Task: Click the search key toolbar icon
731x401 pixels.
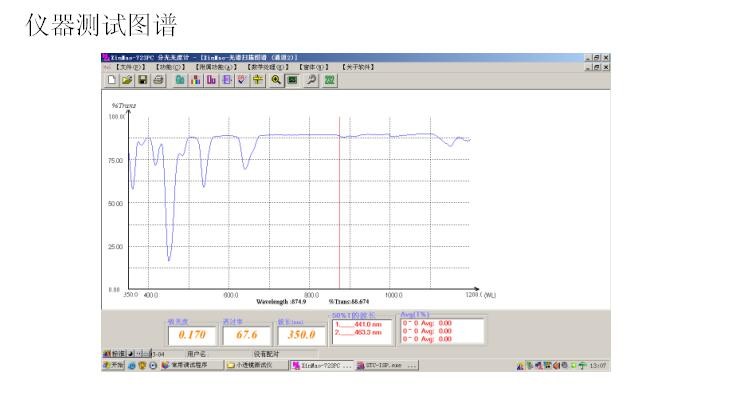Action: coord(310,79)
